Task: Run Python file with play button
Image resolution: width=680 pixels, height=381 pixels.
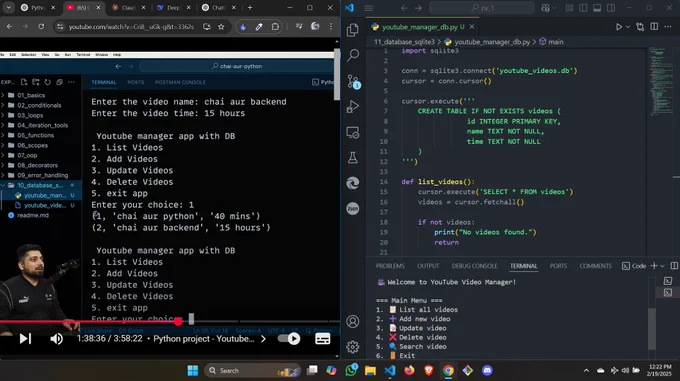Action: coord(619,27)
